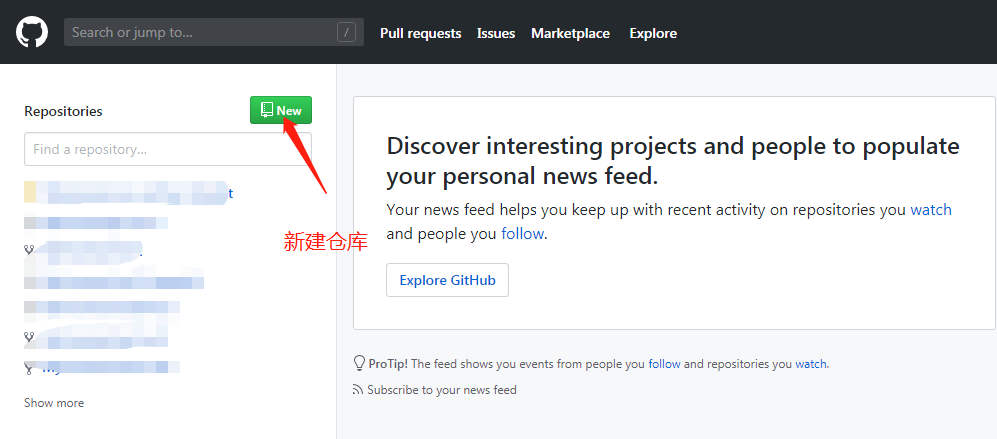Open Pull requests in top navigation

(x=420, y=33)
